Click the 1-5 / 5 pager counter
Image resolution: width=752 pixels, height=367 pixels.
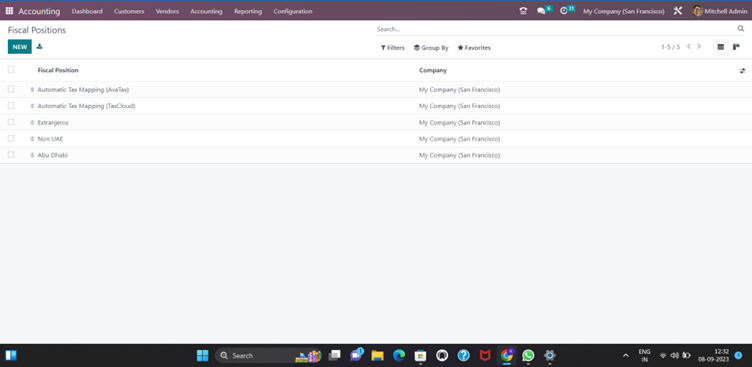pos(670,47)
